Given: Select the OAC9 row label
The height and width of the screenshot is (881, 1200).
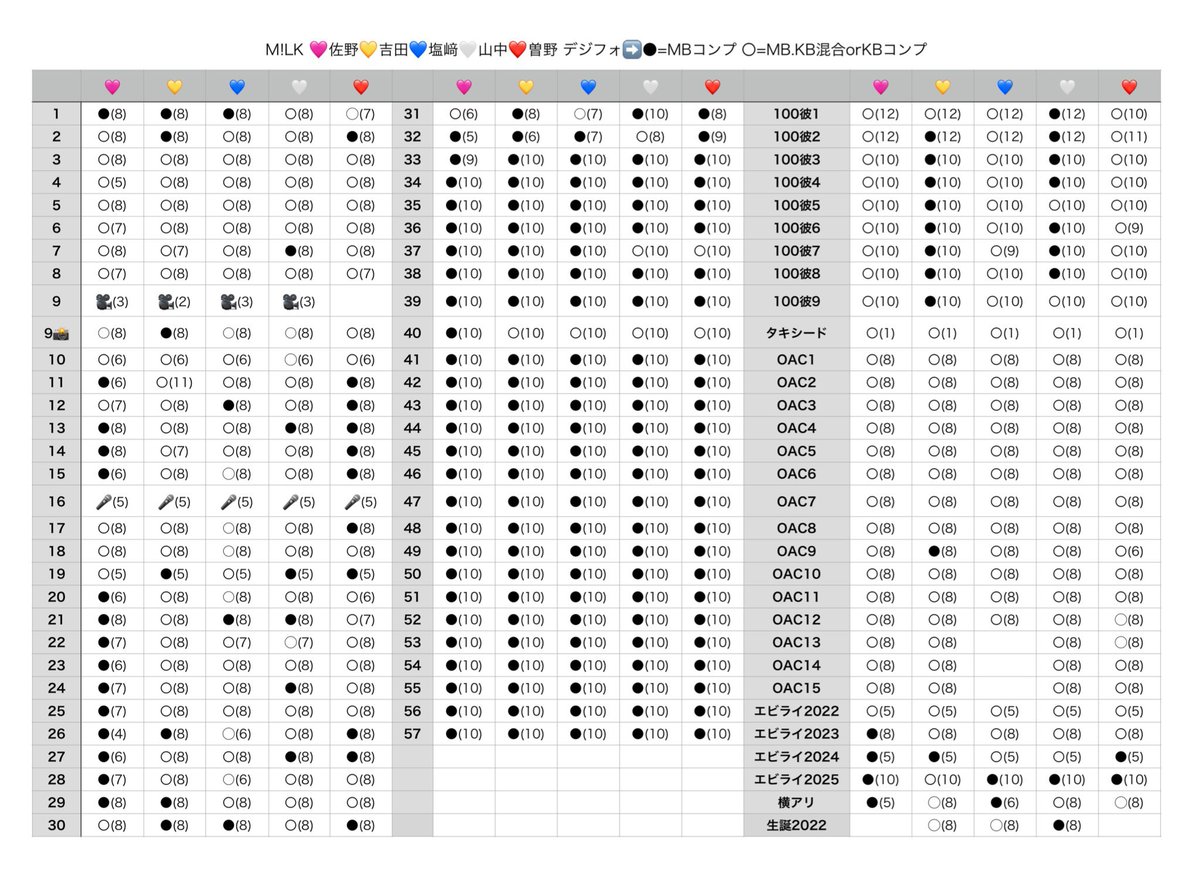Looking at the screenshot, I should point(797,550).
